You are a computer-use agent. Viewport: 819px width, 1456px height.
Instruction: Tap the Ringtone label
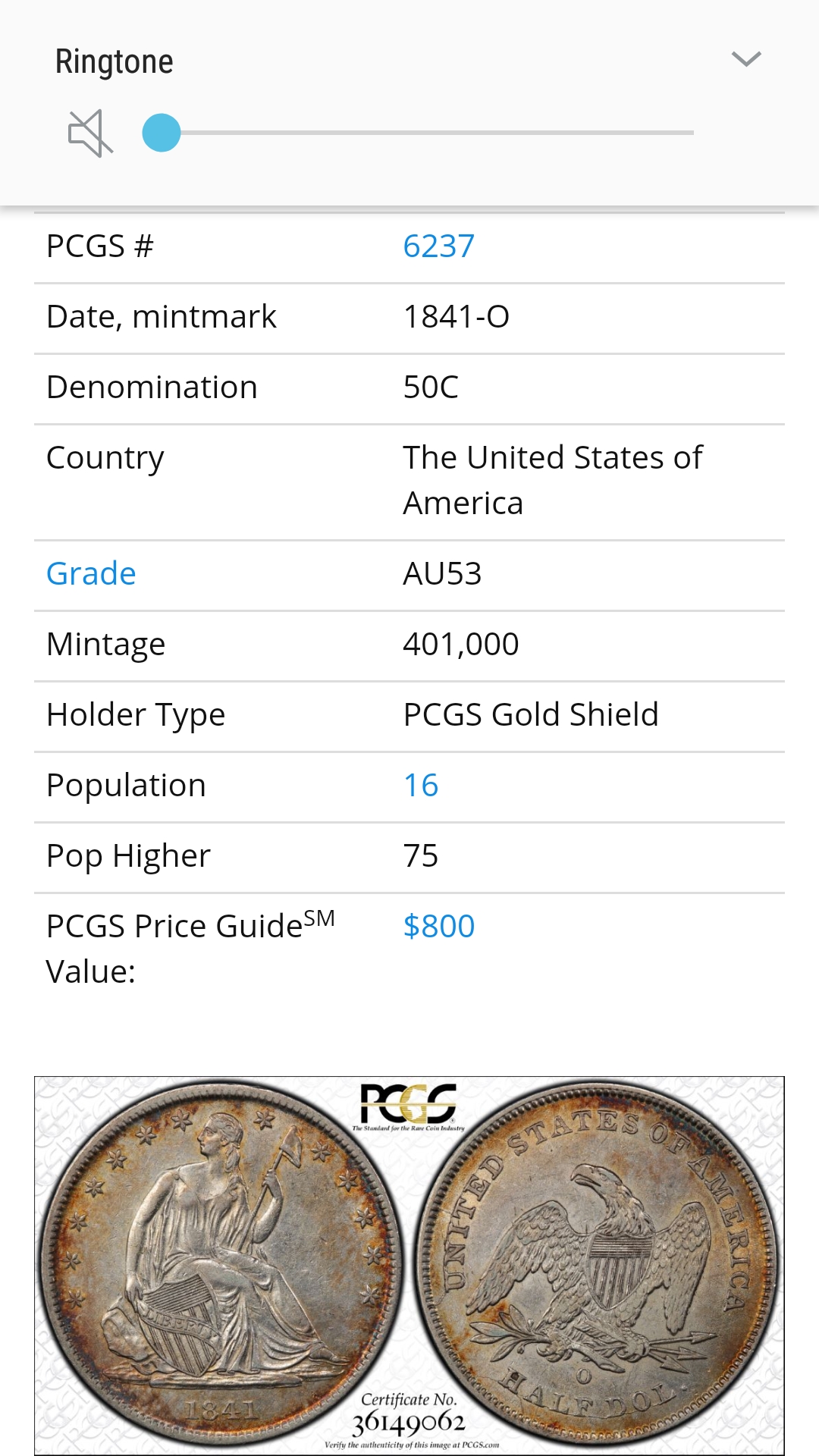[x=115, y=61]
